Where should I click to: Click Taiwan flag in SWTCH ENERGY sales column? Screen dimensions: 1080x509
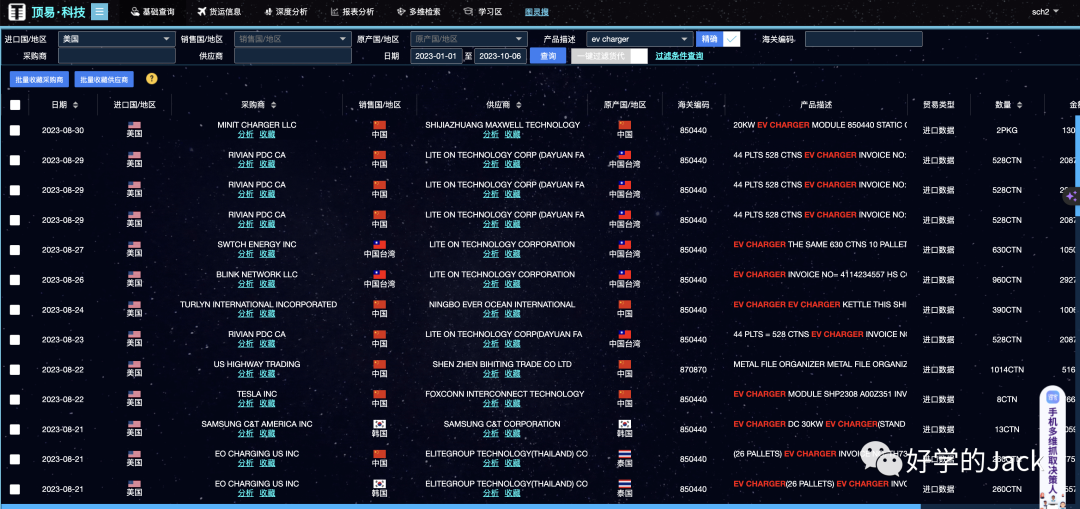pos(380,245)
